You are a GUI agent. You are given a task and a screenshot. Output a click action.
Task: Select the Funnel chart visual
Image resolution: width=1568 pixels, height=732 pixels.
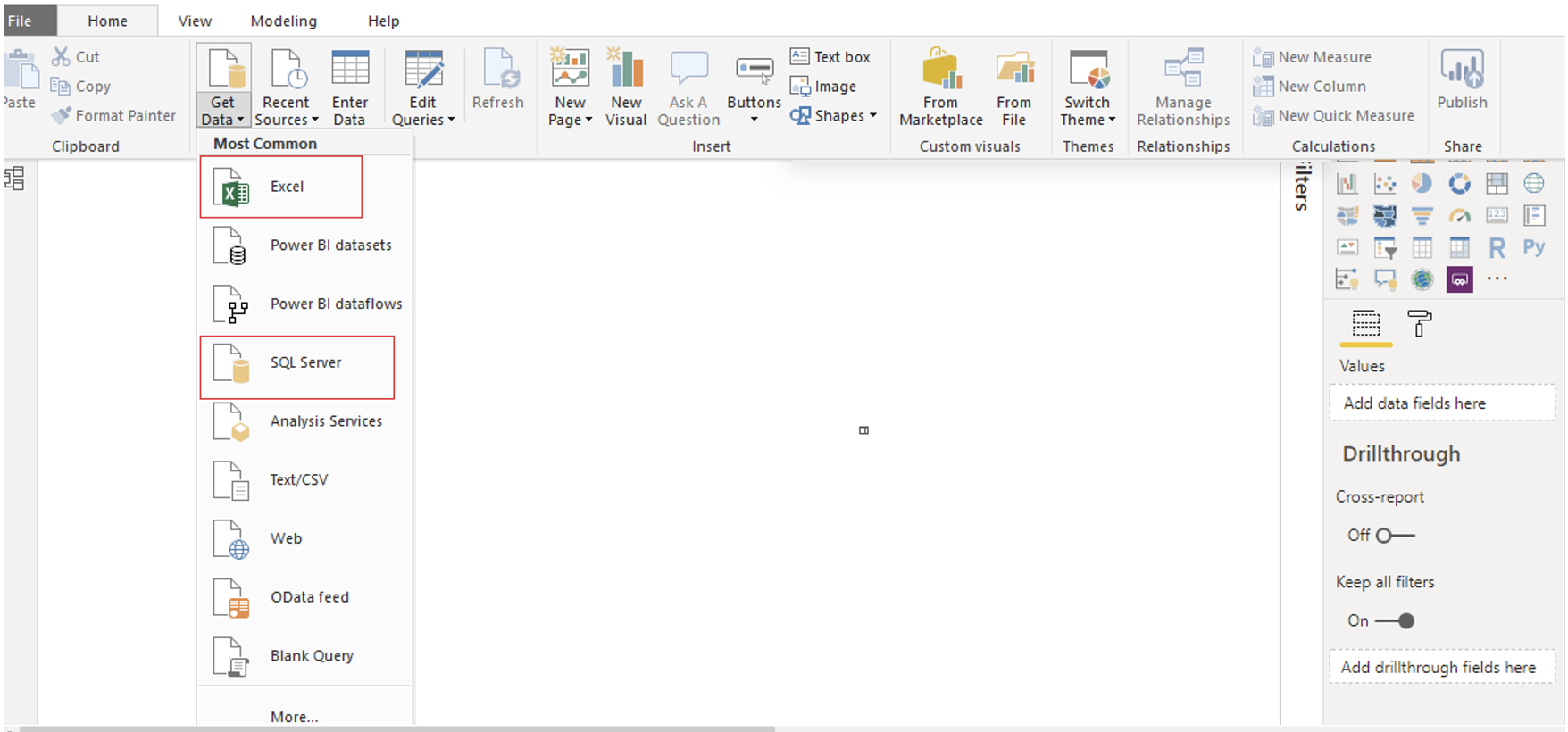point(1422,216)
